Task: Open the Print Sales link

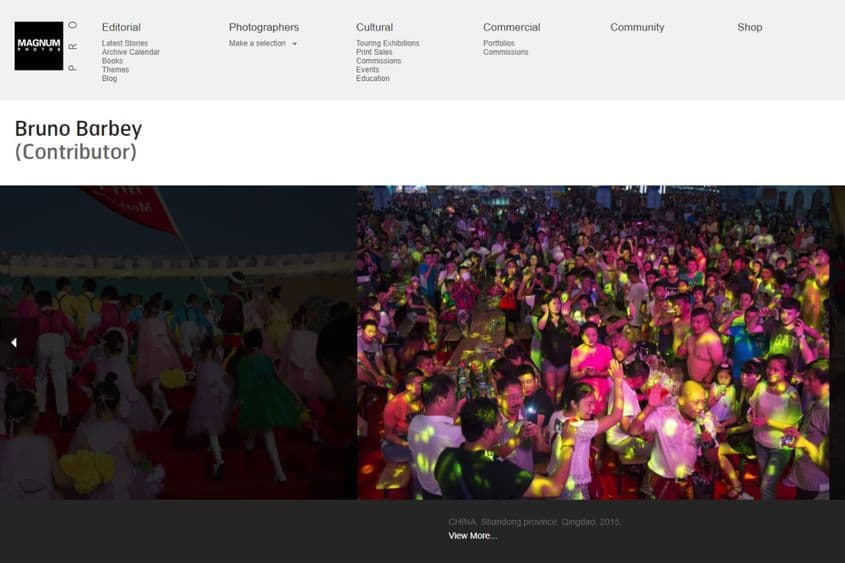Action: pyautogui.click(x=374, y=52)
